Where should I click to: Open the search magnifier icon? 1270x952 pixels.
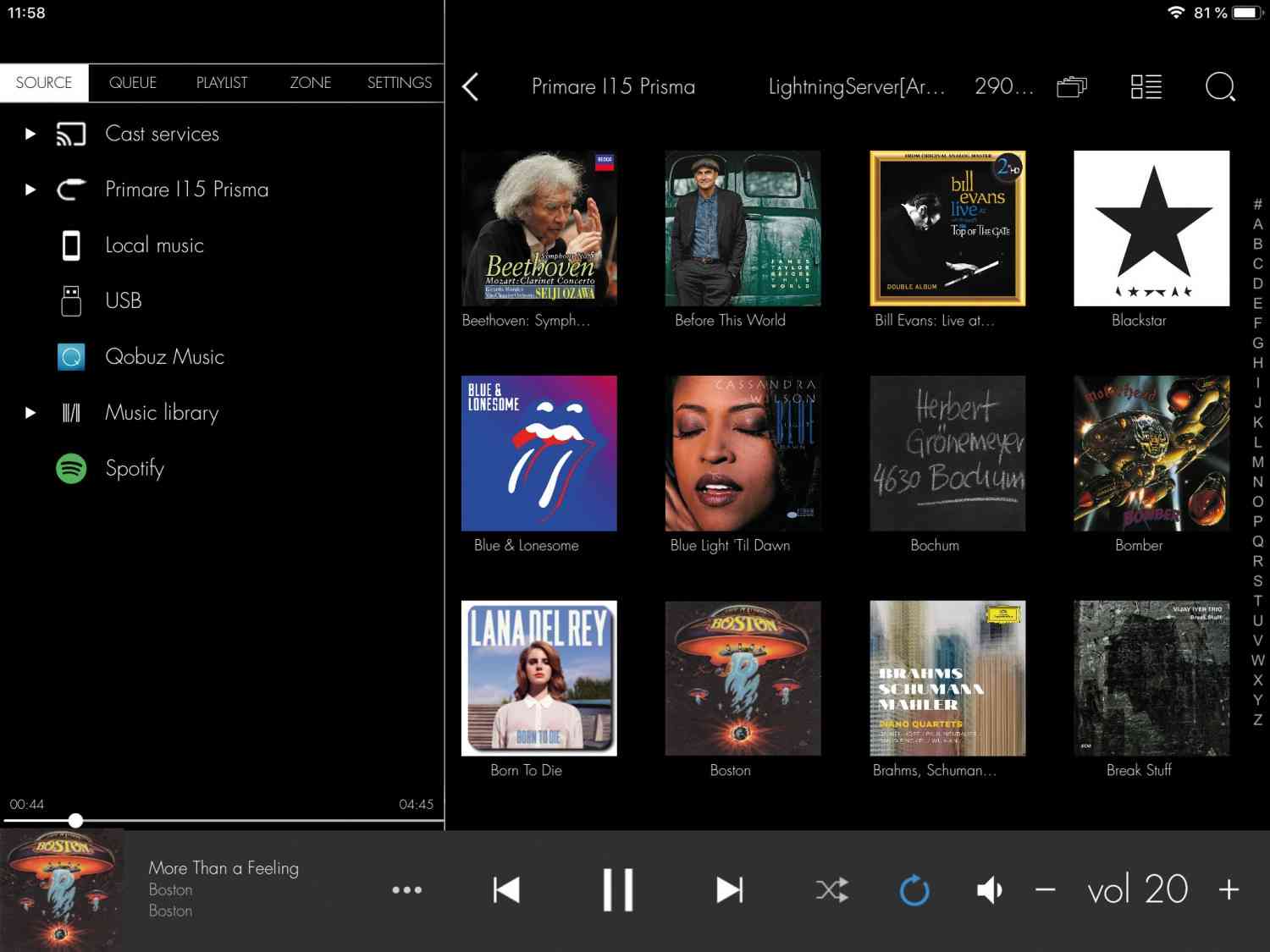(1220, 86)
